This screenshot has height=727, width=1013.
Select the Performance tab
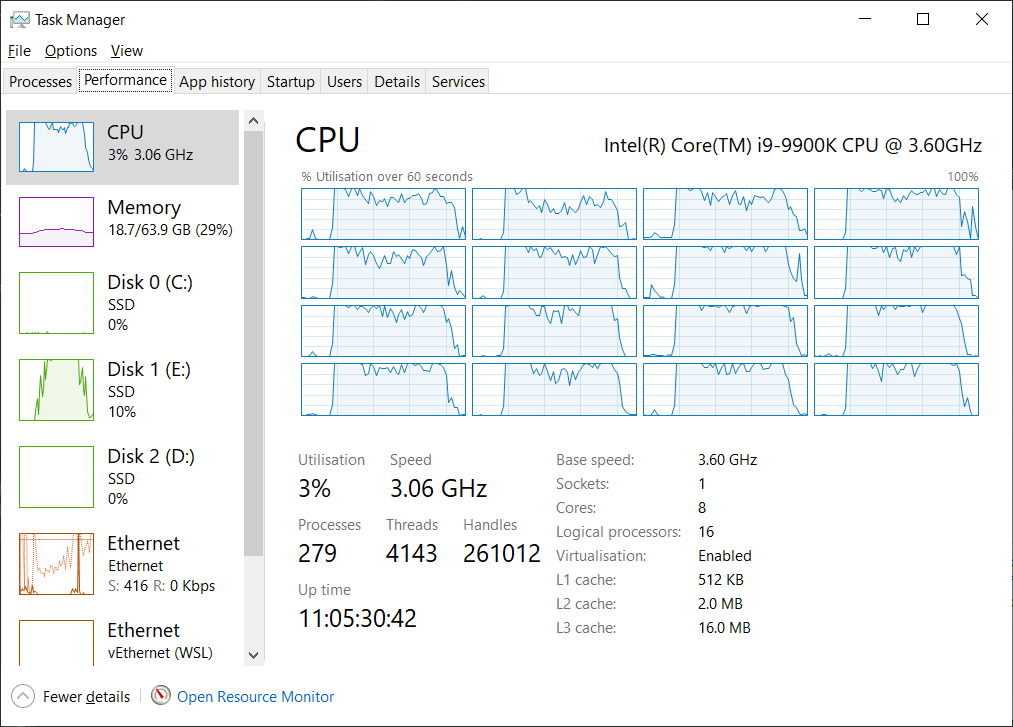pos(125,80)
